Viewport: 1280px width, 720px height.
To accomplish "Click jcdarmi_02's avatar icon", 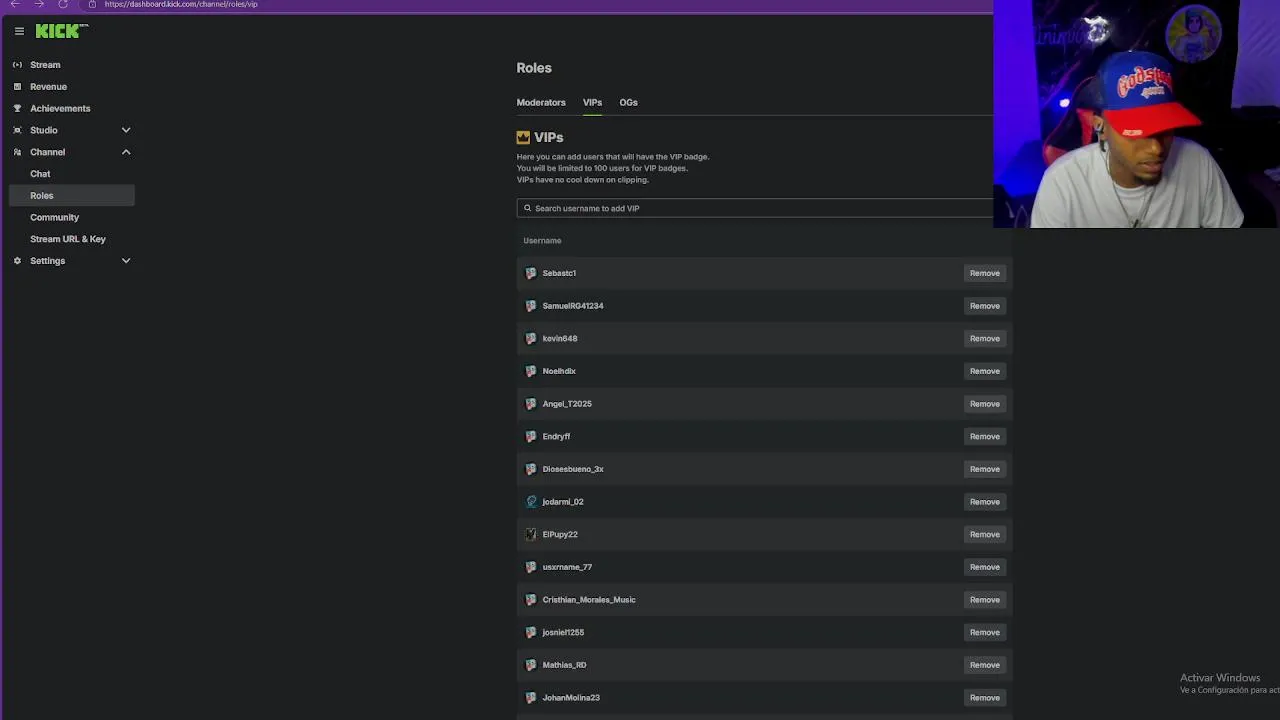I will pyautogui.click(x=531, y=502).
